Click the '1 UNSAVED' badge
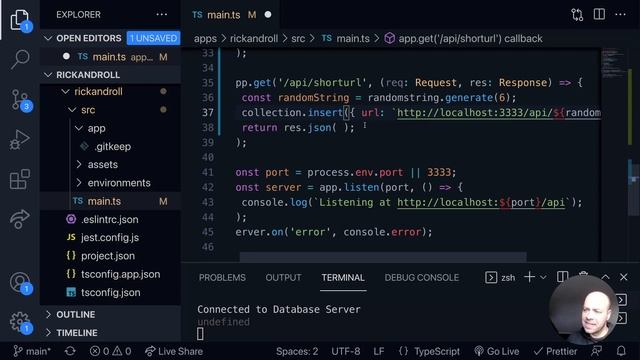 pos(153,38)
